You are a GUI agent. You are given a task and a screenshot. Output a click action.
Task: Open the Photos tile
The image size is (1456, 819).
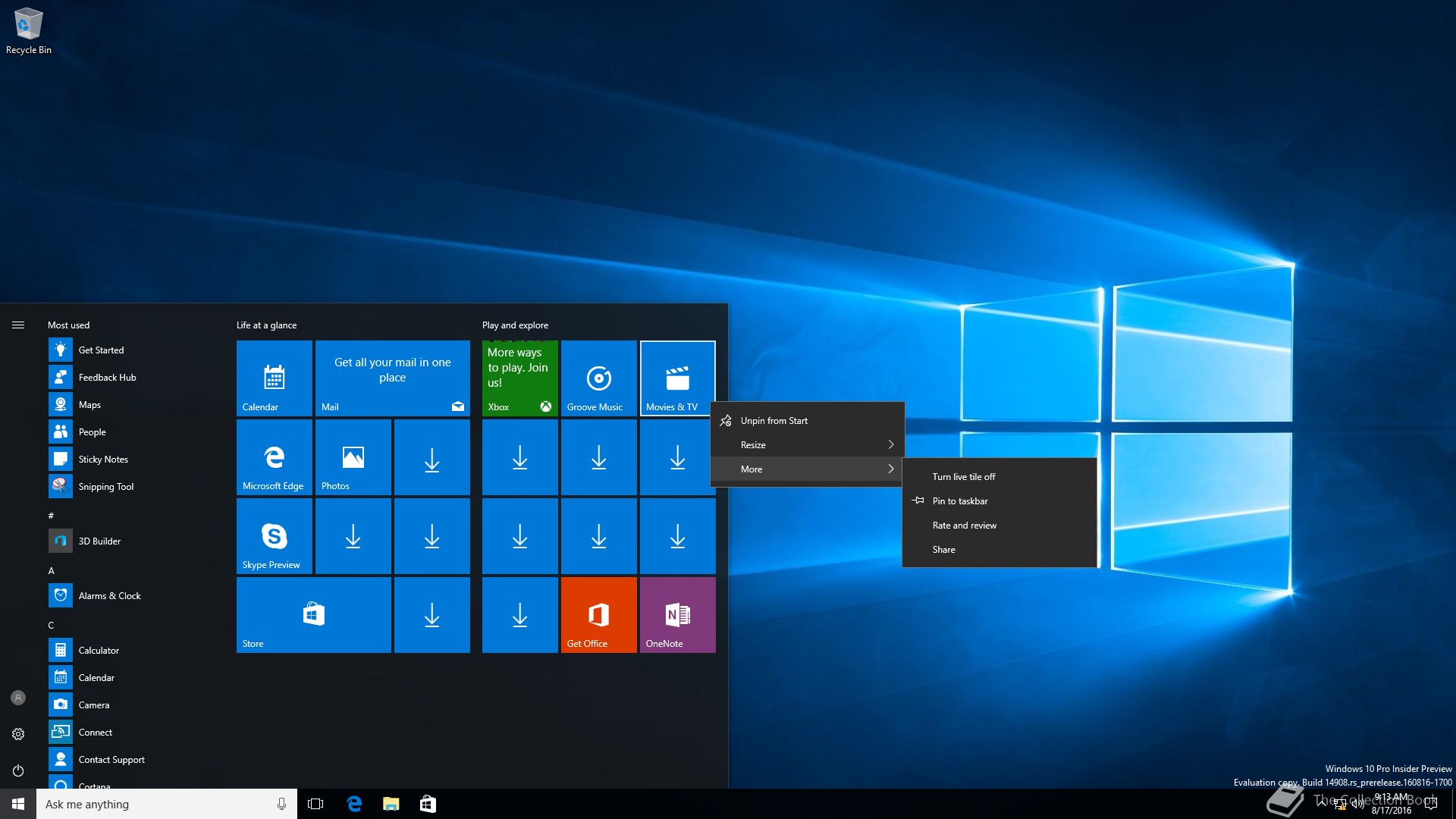tap(353, 457)
